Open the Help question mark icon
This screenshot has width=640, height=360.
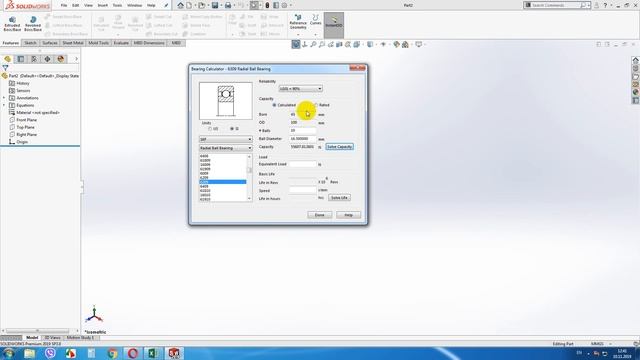click(x=605, y=5)
